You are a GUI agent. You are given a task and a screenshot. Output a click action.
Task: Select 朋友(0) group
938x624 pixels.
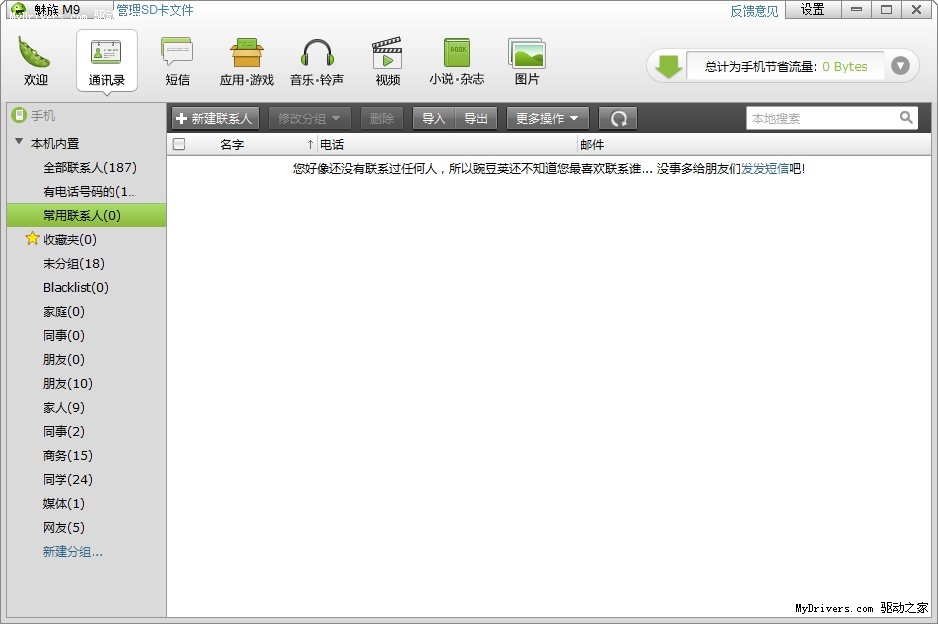coord(86,359)
